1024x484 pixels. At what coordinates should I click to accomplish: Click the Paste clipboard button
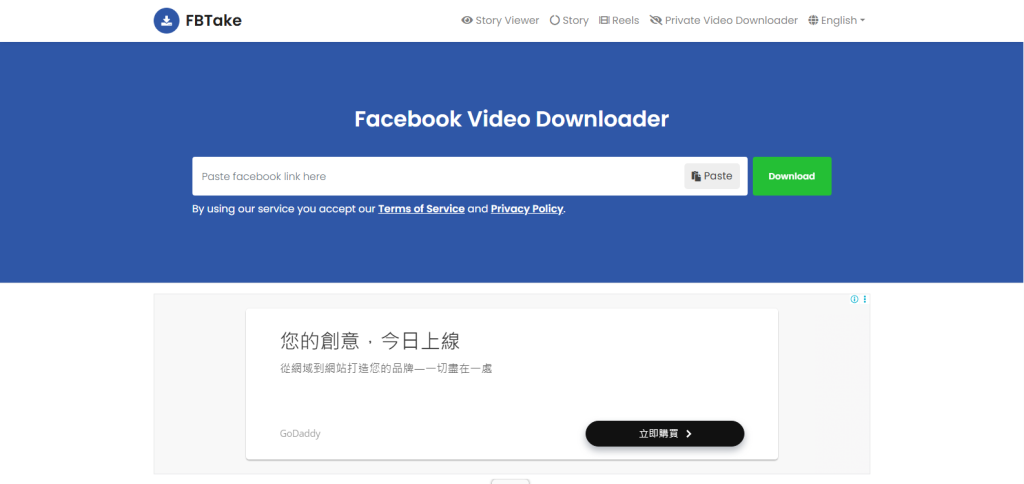pos(712,176)
